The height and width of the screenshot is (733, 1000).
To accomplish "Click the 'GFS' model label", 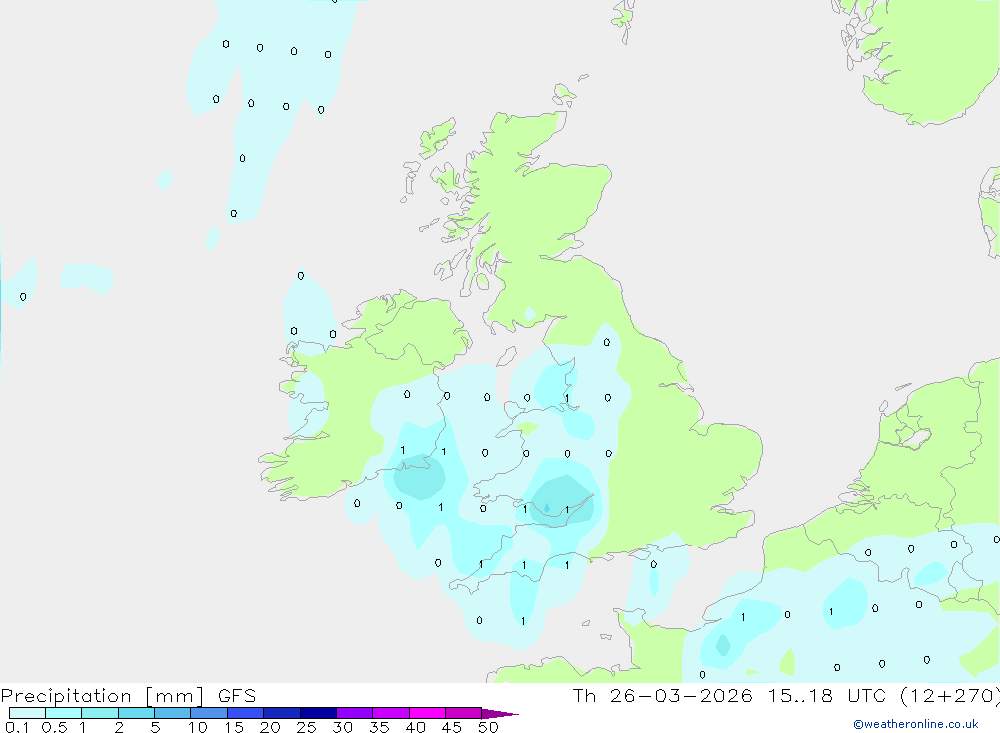I will (x=237, y=696).
